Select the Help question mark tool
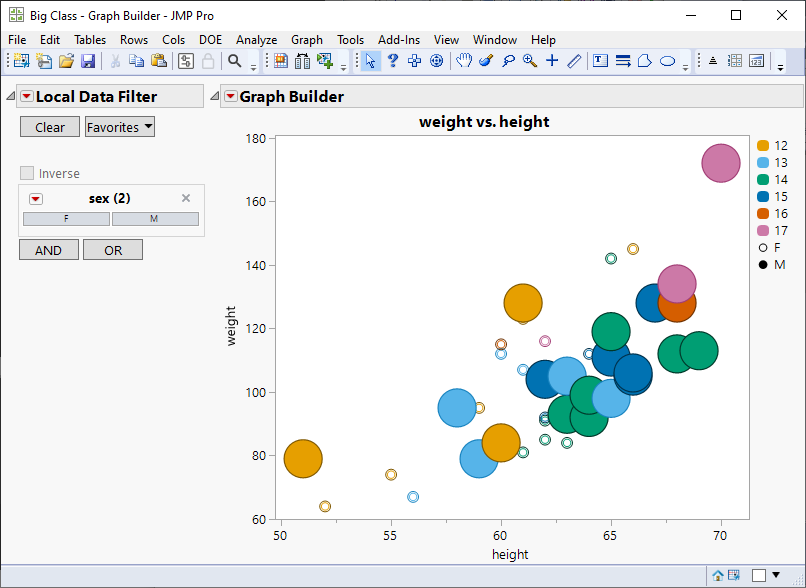 click(393, 61)
